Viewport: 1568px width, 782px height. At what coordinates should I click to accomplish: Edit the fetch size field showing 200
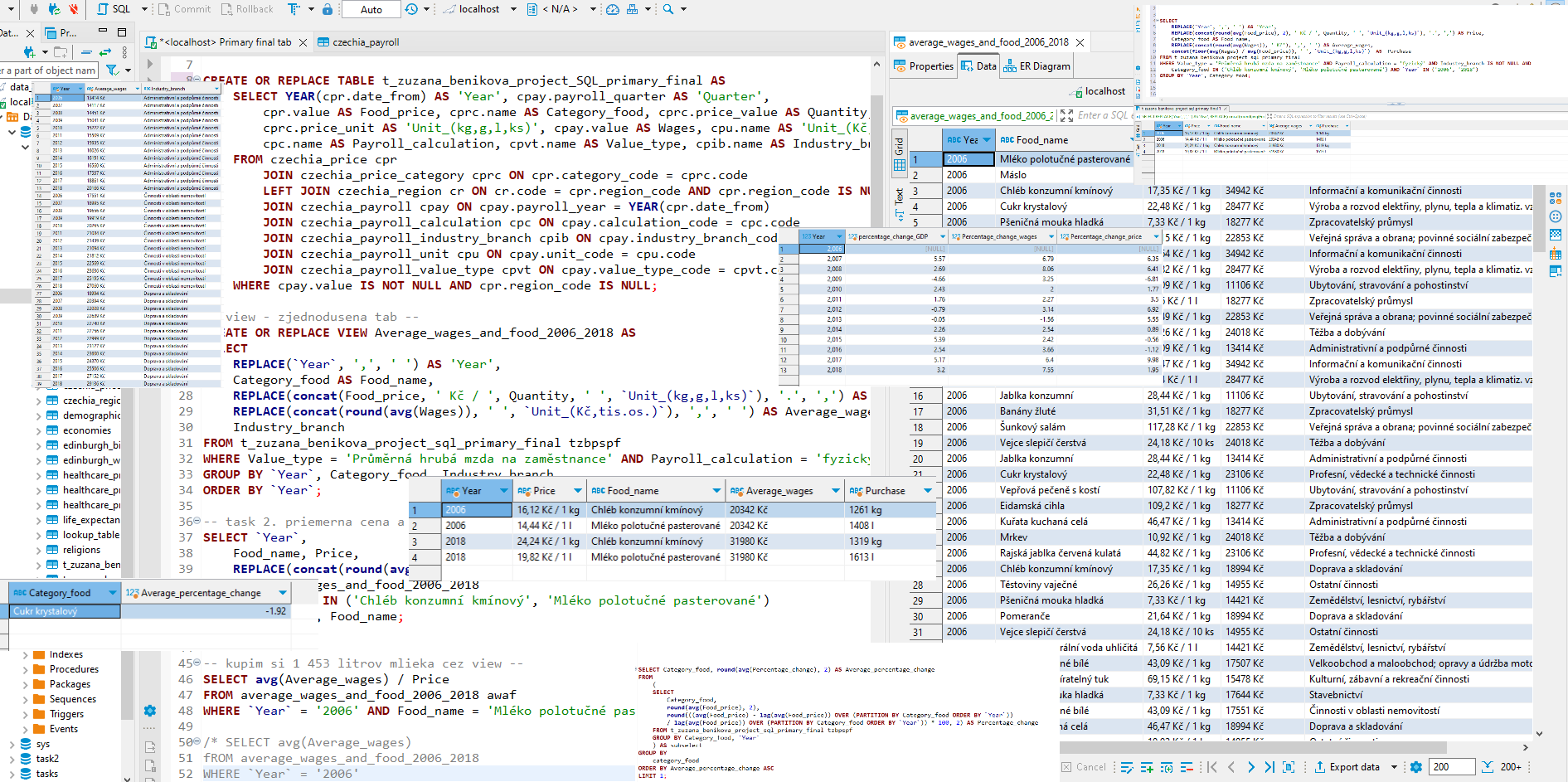pyautogui.click(x=1453, y=767)
